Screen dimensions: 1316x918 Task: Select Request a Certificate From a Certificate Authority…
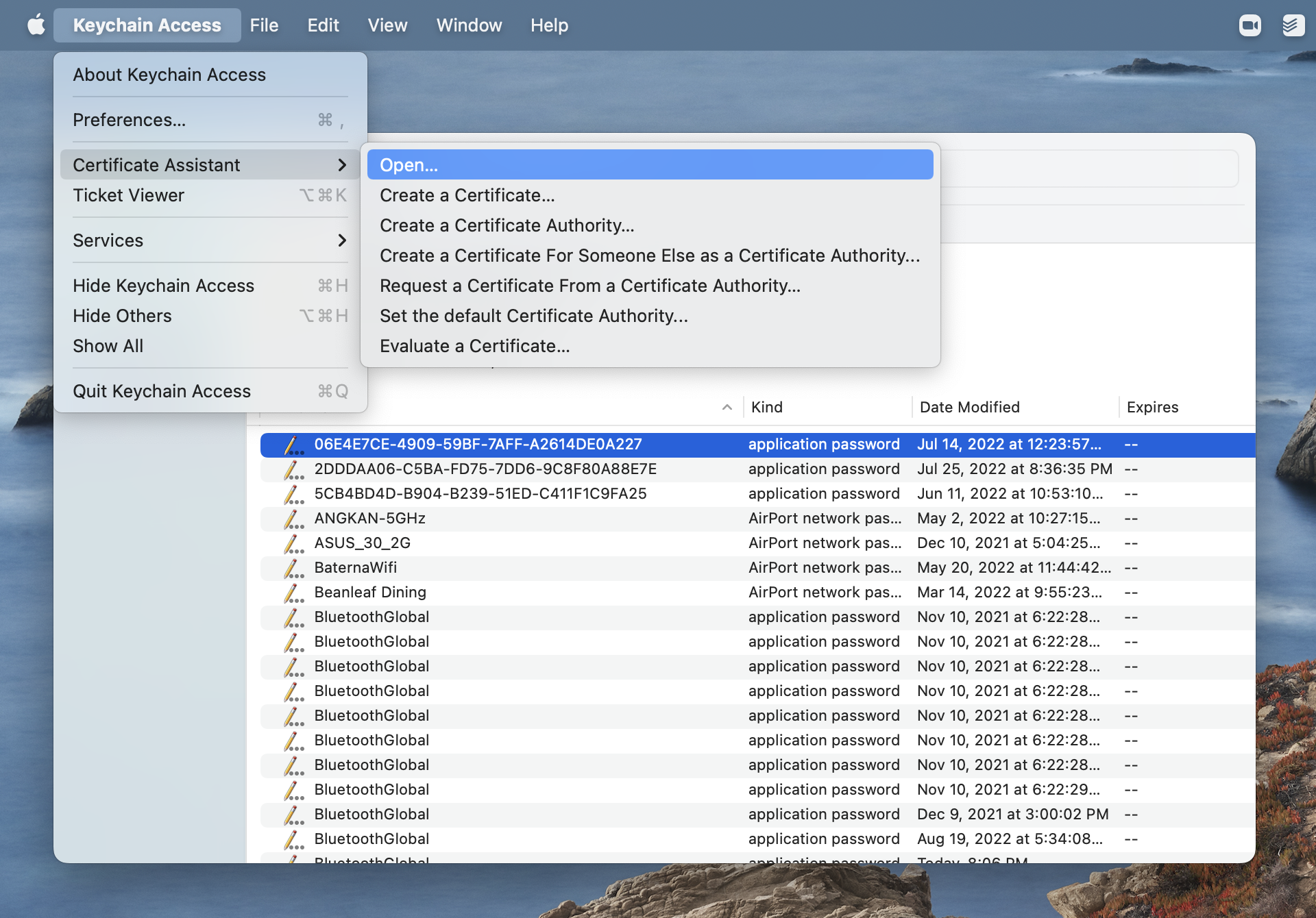click(x=650, y=286)
